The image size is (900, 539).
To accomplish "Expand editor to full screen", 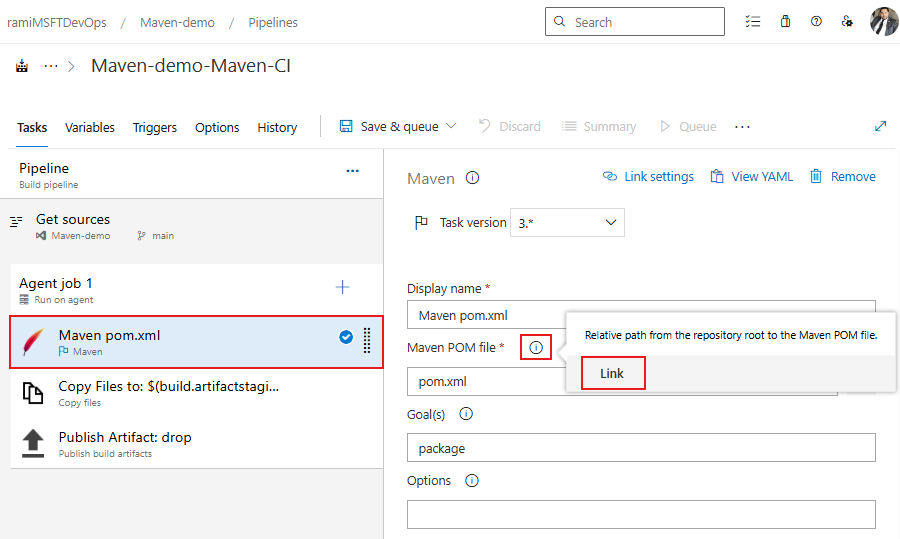I will tap(880, 126).
